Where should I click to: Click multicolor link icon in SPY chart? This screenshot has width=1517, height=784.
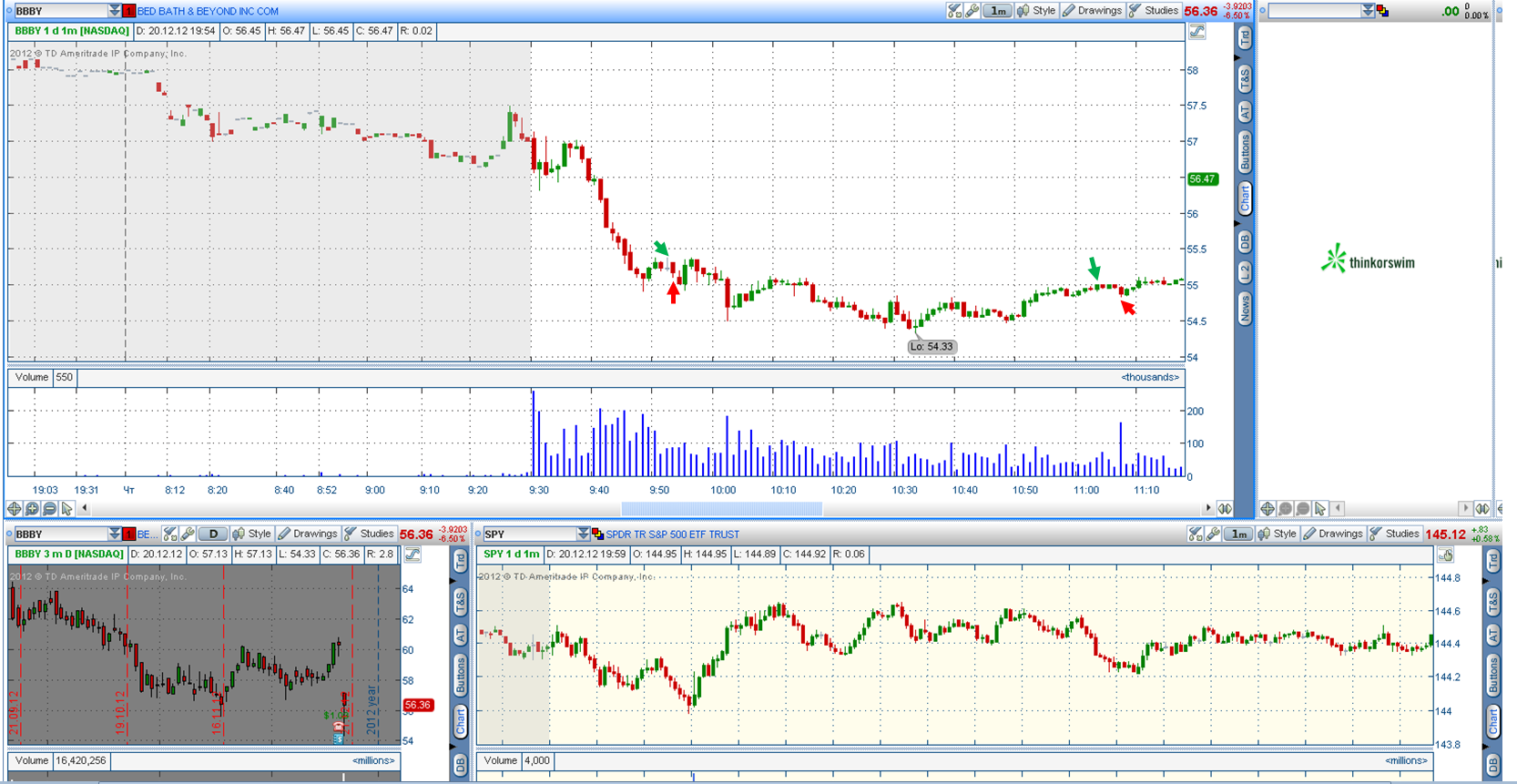[598, 534]
